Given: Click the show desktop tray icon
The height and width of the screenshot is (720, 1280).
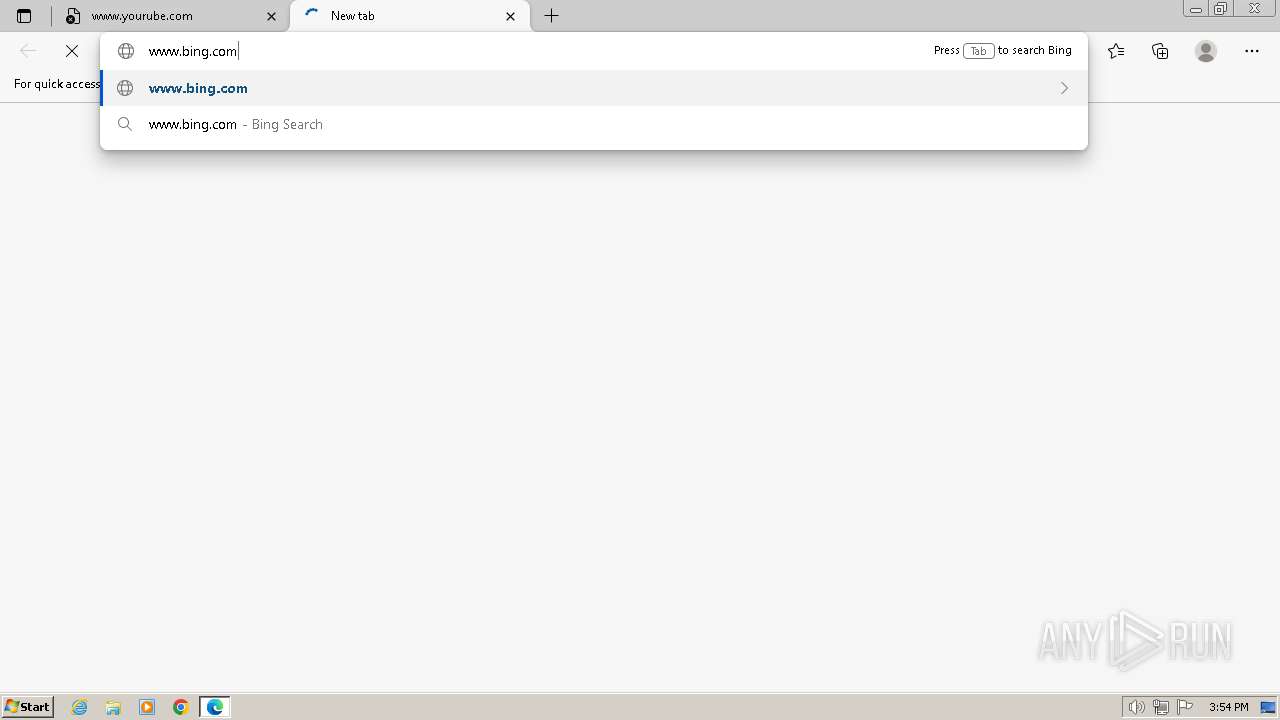Looking at the screenshot, I should pos(1268,707).
